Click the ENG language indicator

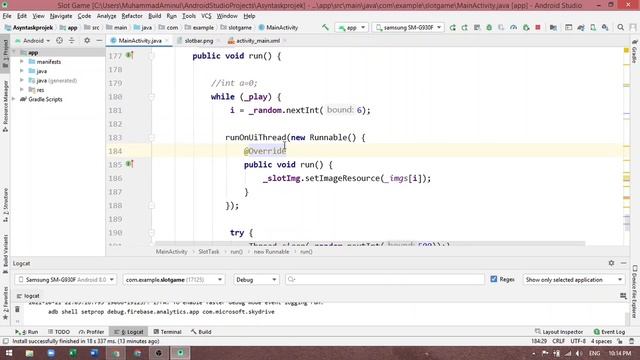595,353
